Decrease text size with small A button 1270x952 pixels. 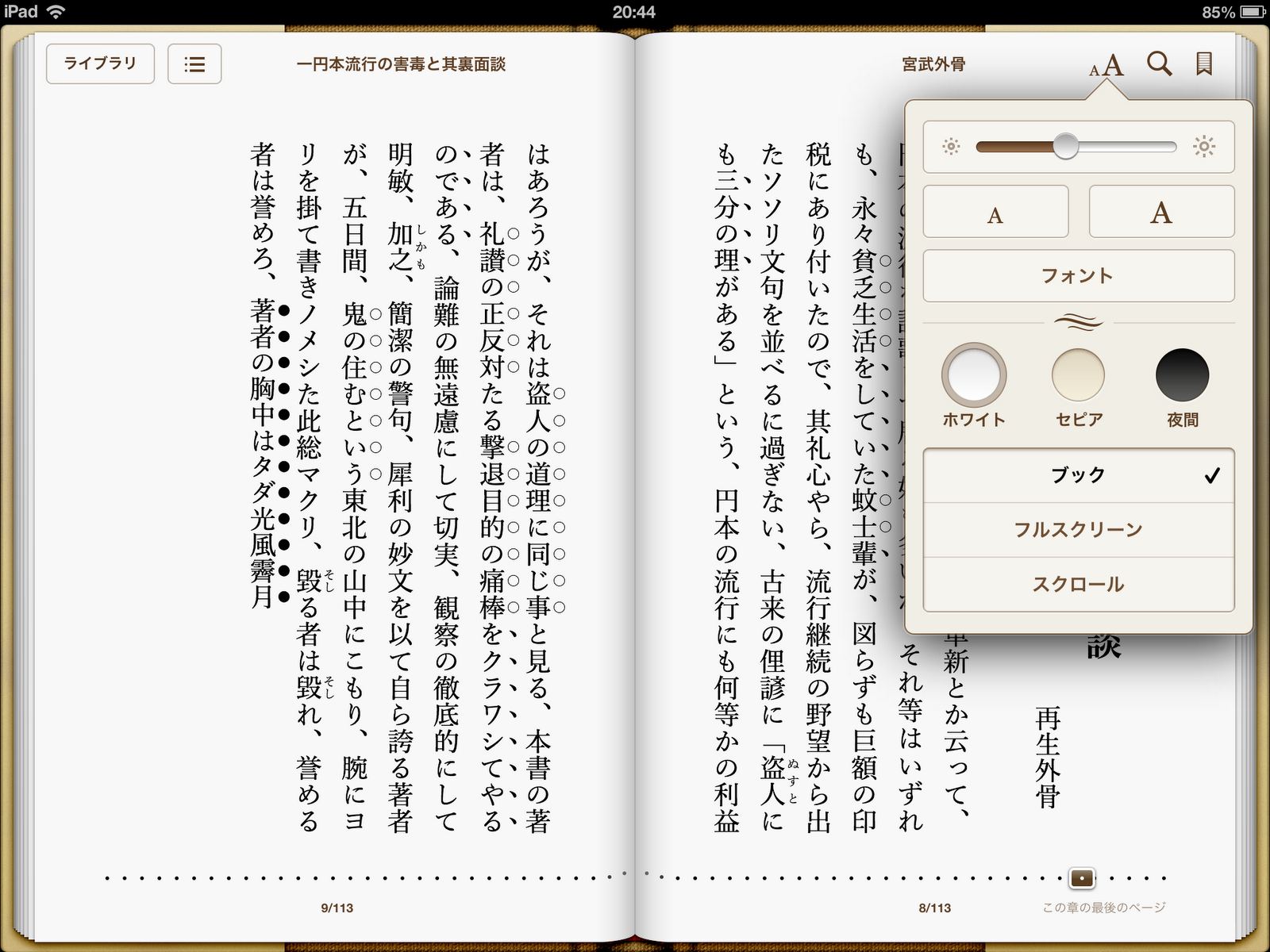[995, 212]
